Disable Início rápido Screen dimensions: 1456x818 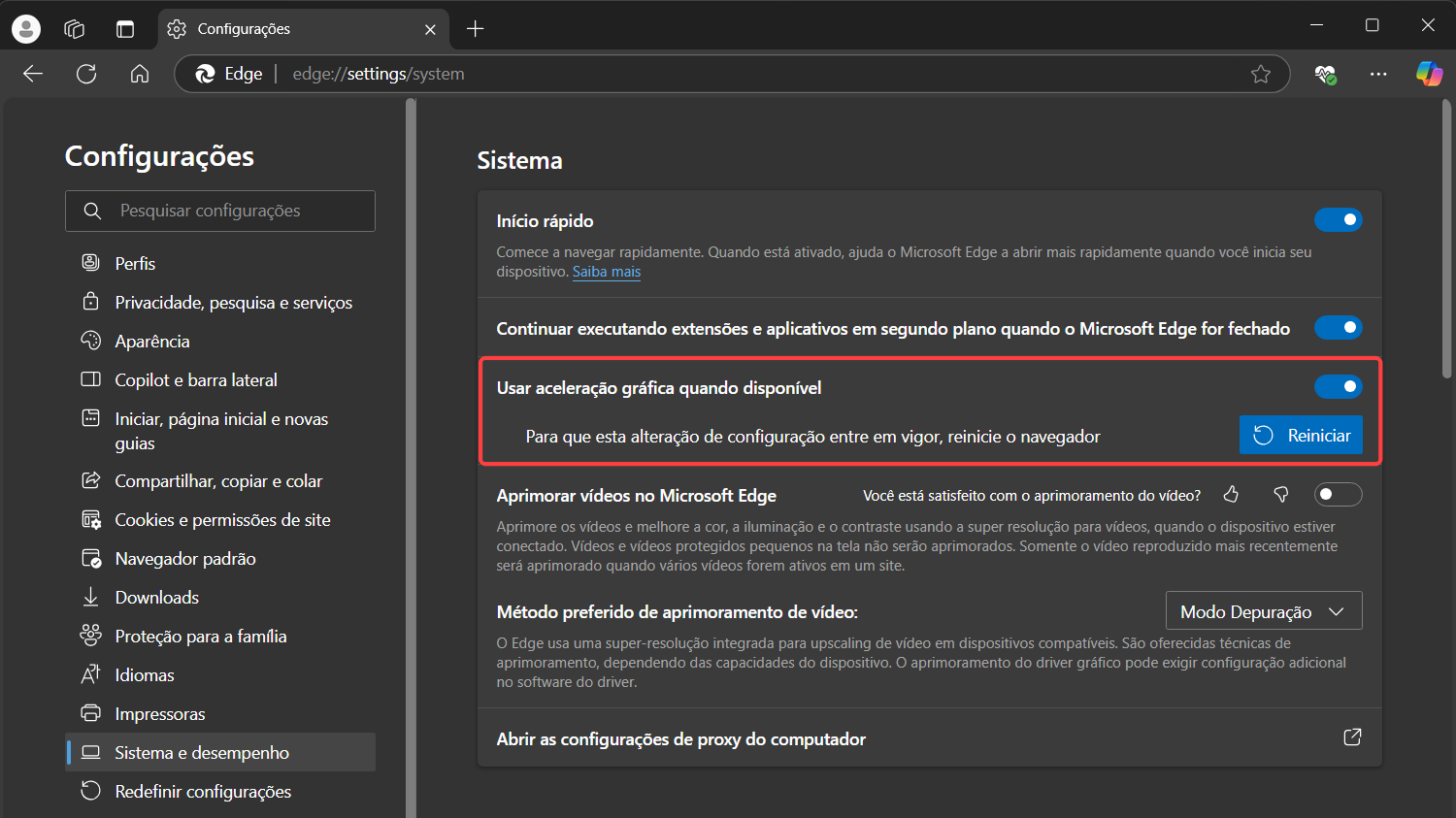(x=1339, y=219)
